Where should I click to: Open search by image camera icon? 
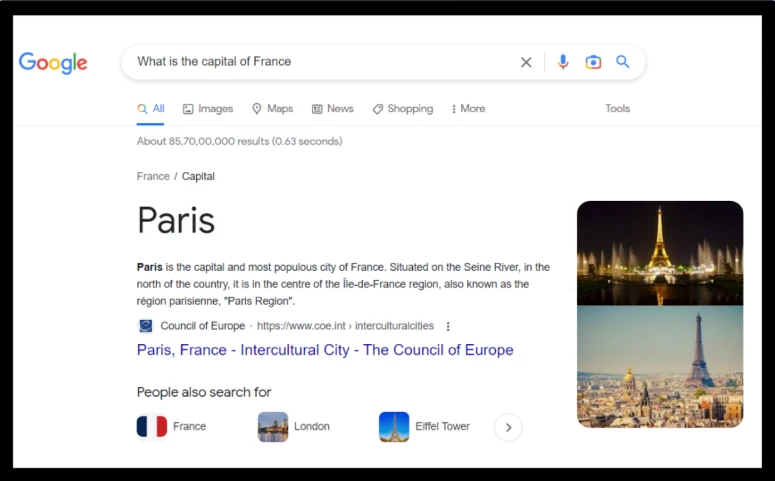coord(593,62)
